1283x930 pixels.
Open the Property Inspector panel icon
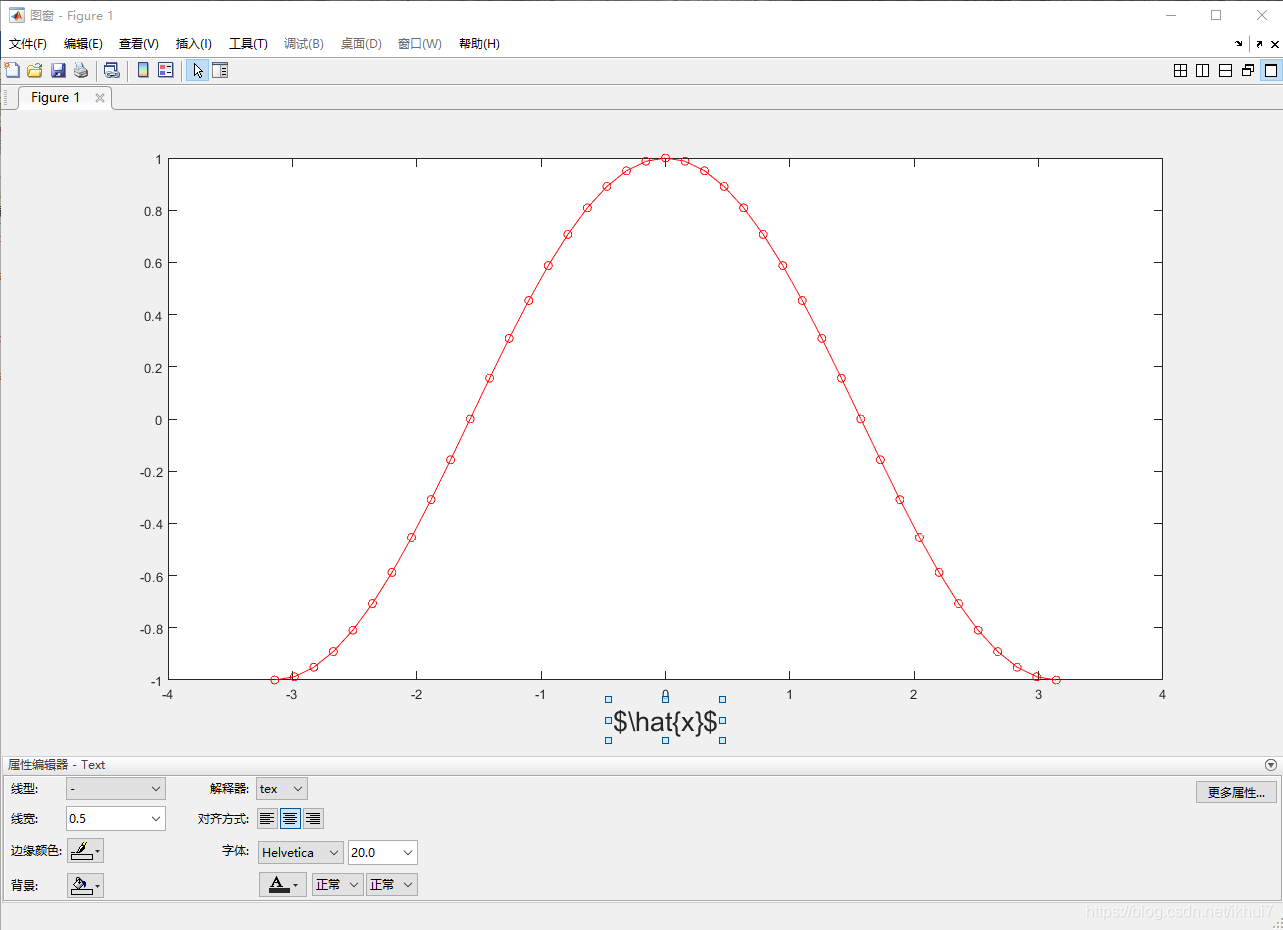[x=220, y=70]
